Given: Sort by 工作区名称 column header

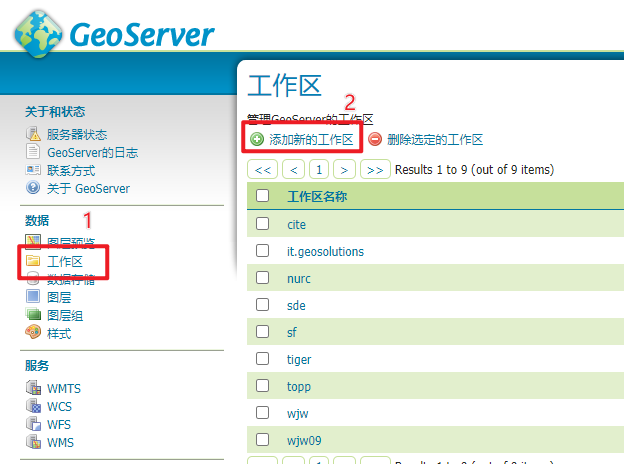Looking at the screenshot, I should click(x=317, y=196).
